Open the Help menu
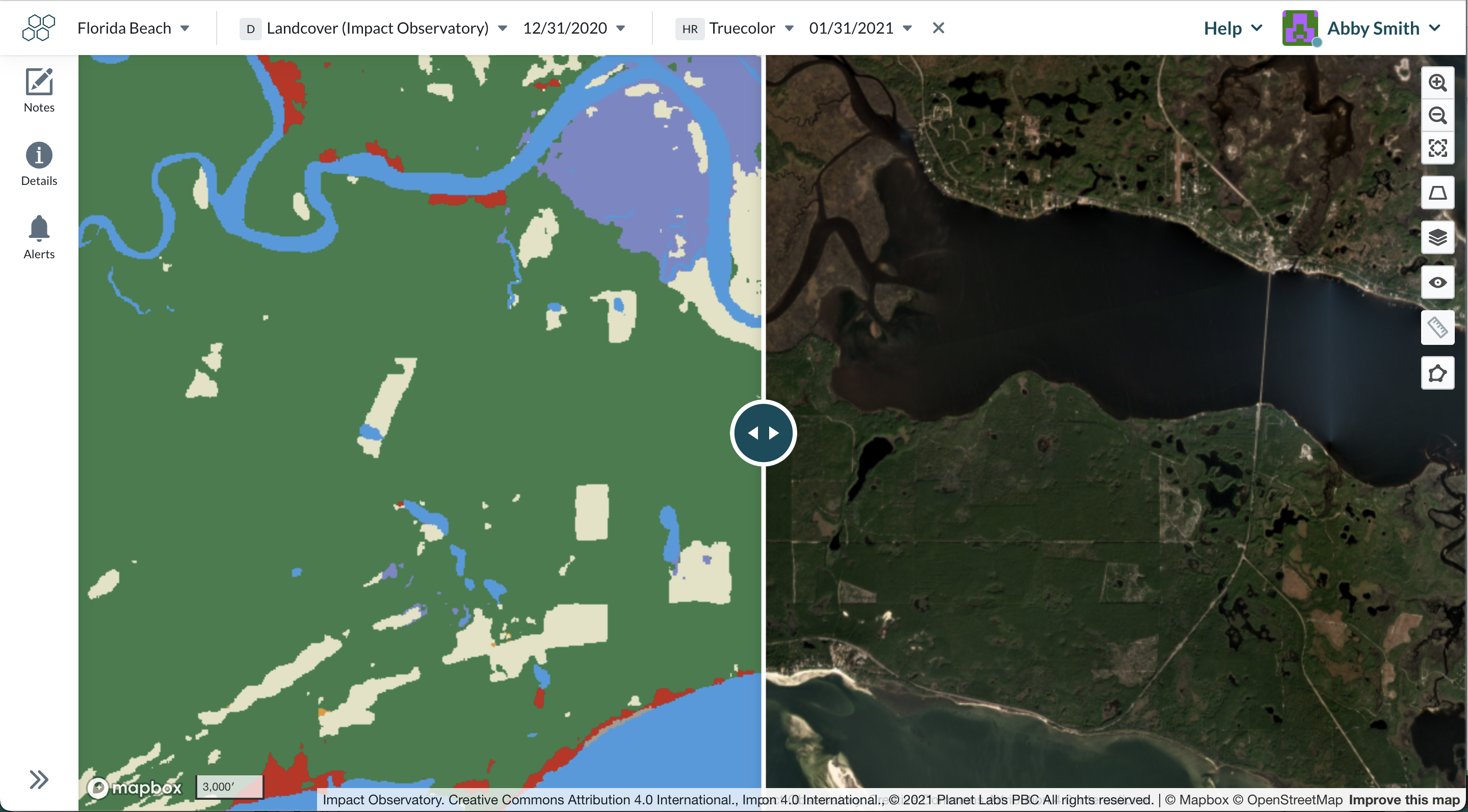This screenshot has width=1468, height=812. [1233, 28]
